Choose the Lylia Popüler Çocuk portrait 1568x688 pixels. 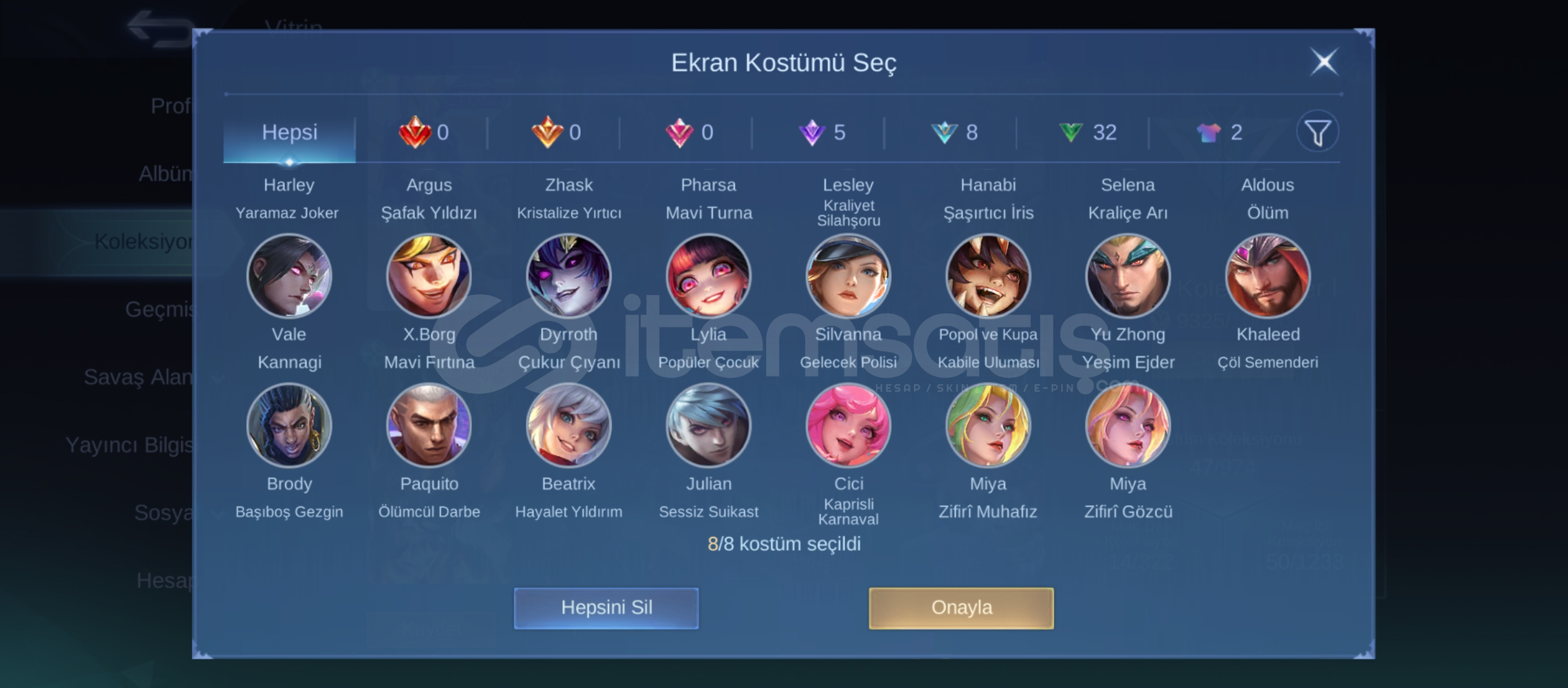point(708,276)
